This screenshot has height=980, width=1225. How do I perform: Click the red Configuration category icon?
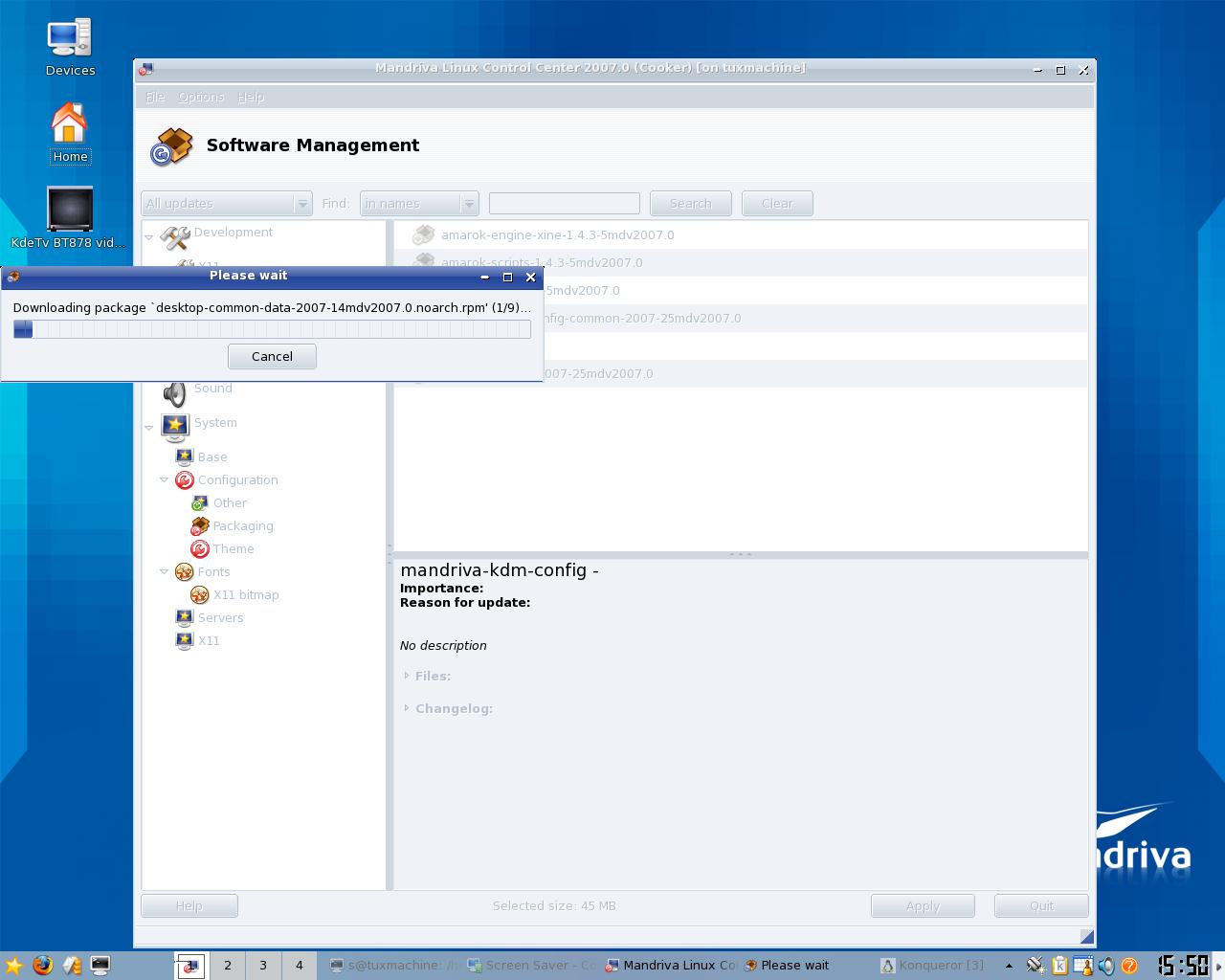(x=185, y=479)
